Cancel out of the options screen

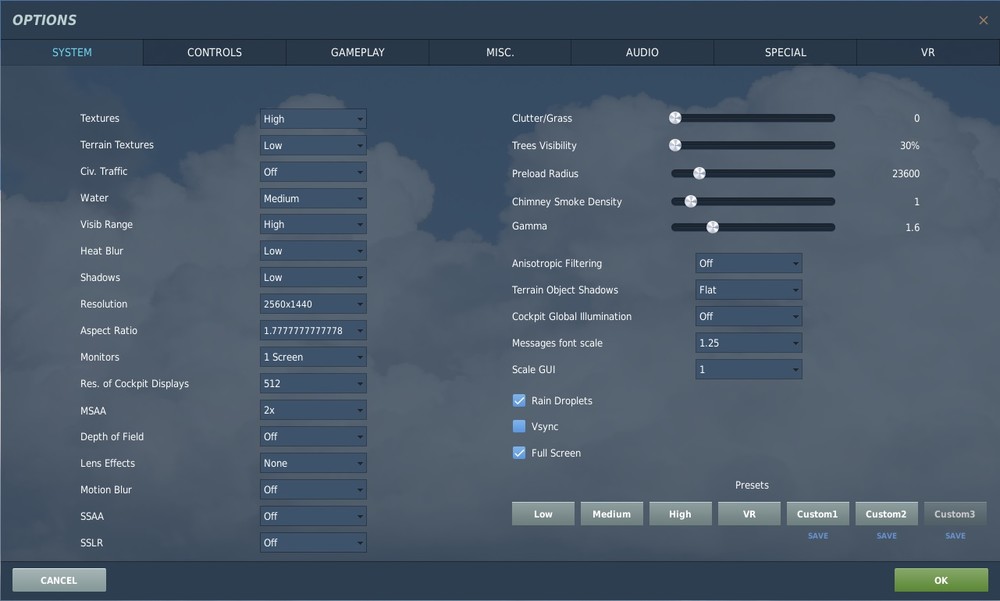coord(58,579)
